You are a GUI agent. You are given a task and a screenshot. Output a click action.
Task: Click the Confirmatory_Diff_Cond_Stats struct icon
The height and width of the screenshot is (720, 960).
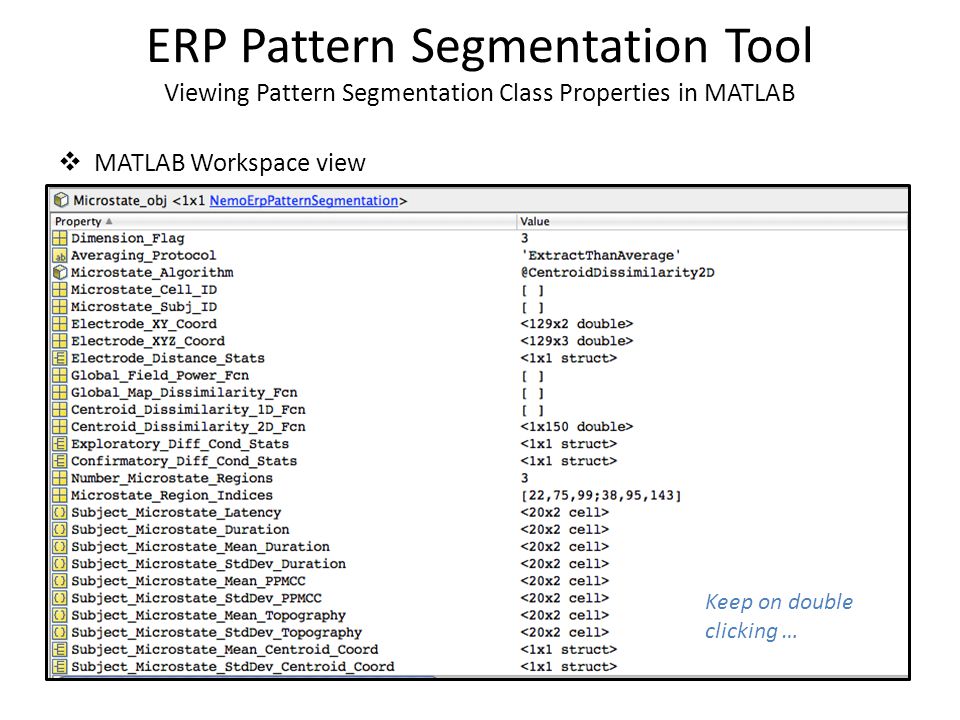59,461
